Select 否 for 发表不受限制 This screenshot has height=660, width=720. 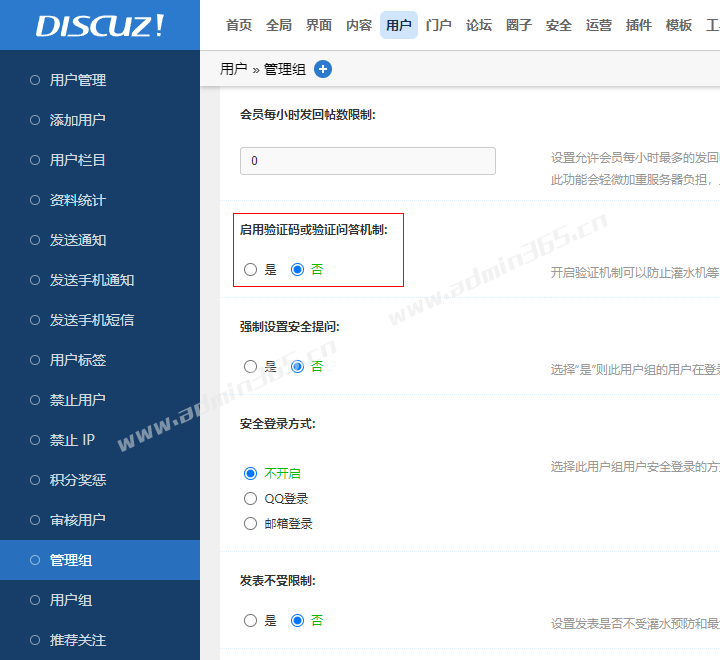click(x=298, y=621)
